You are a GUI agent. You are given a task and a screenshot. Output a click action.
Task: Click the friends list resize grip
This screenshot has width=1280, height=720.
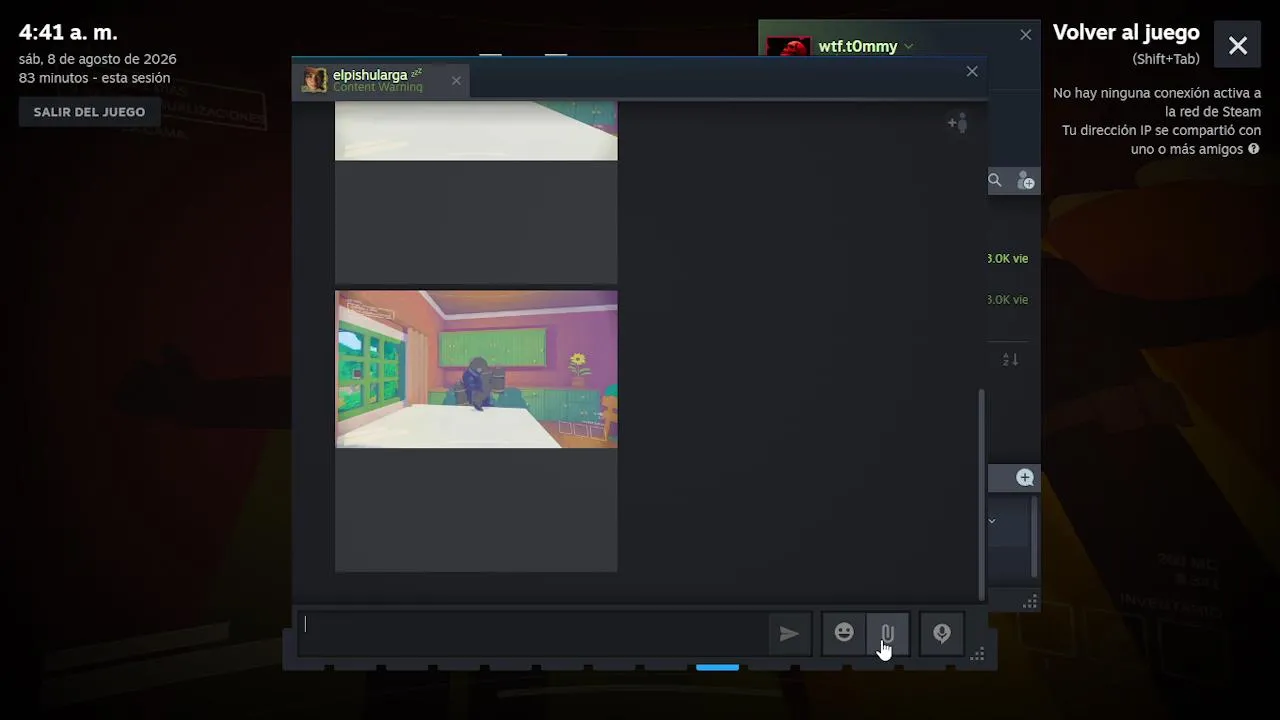[x=1030, y=602]
